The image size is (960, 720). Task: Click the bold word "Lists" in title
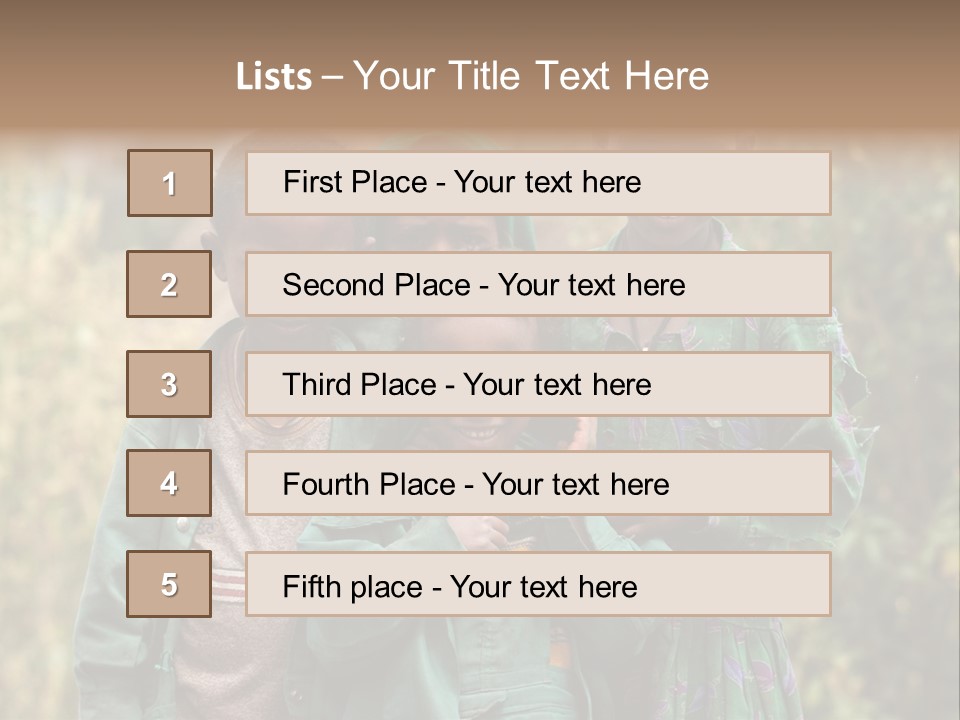pyautogui.click(x=274, y=77)
